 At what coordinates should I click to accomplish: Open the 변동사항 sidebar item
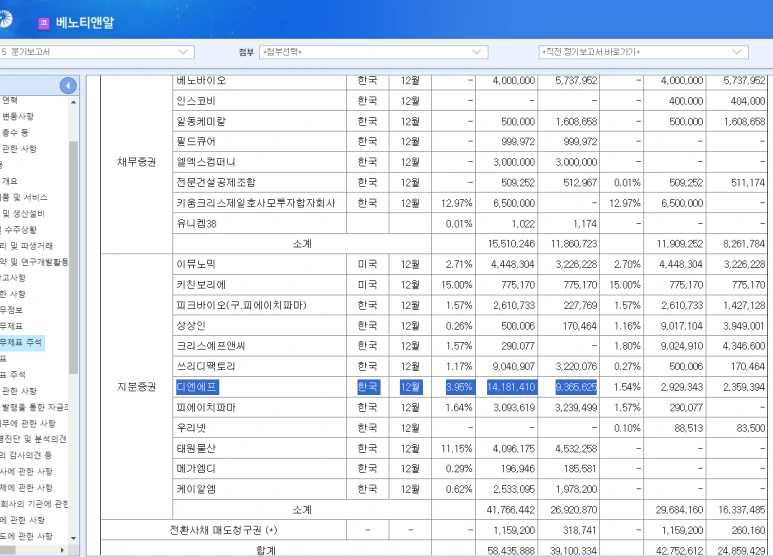point(18,116)
